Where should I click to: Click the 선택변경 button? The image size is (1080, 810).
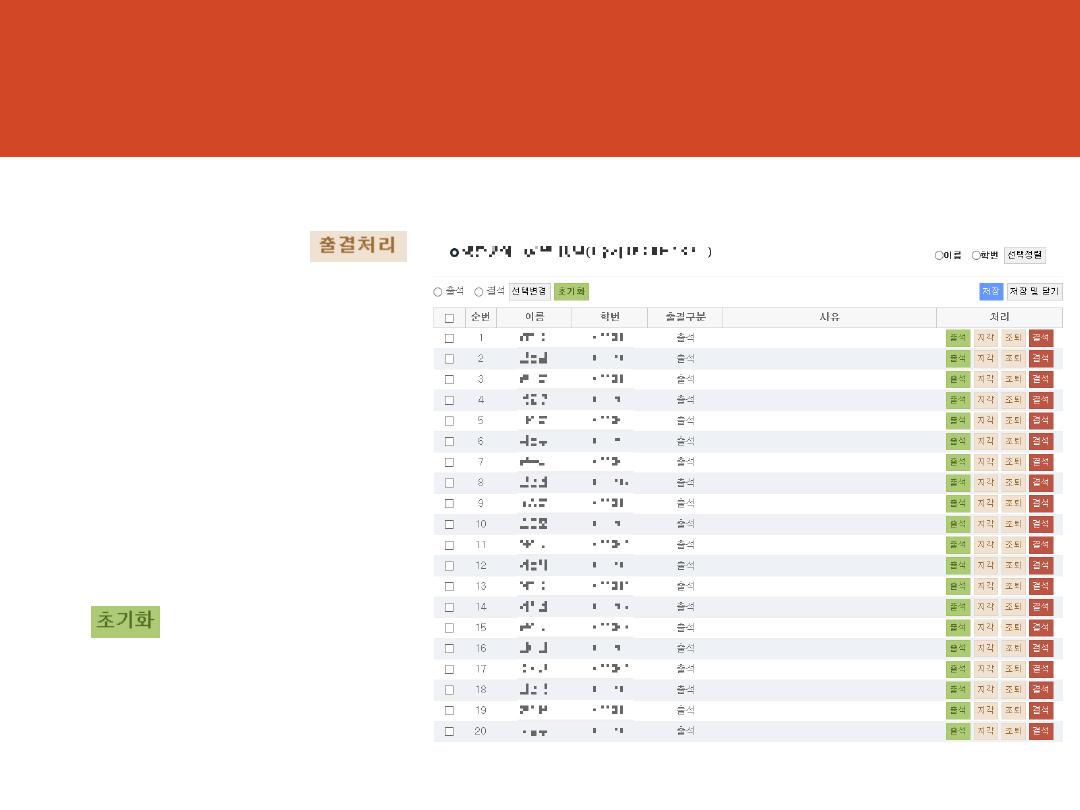click(x=529, y=292)
